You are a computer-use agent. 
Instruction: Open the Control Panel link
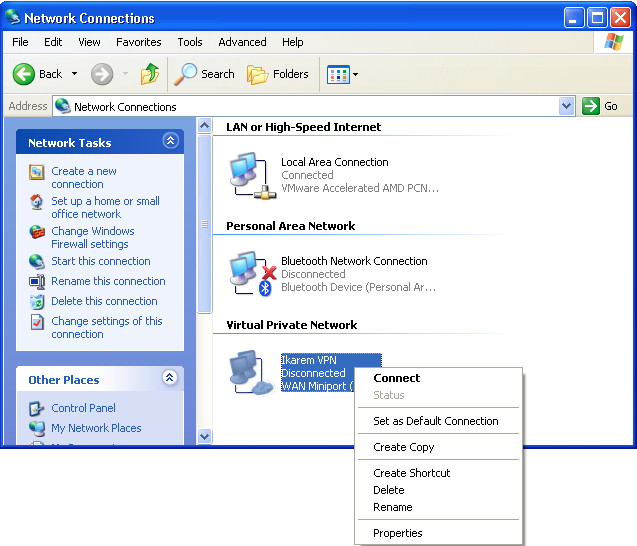point(83,408)
